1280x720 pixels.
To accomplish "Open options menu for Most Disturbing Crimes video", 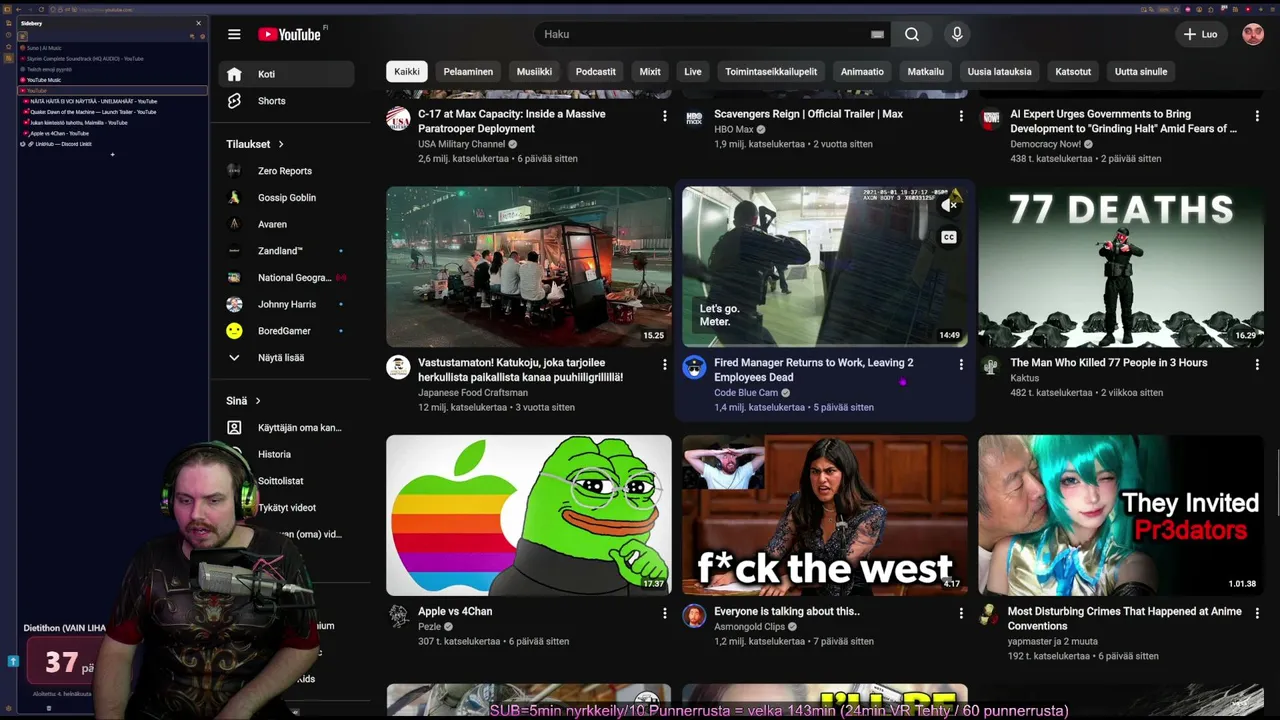I will coord(1256,613).
